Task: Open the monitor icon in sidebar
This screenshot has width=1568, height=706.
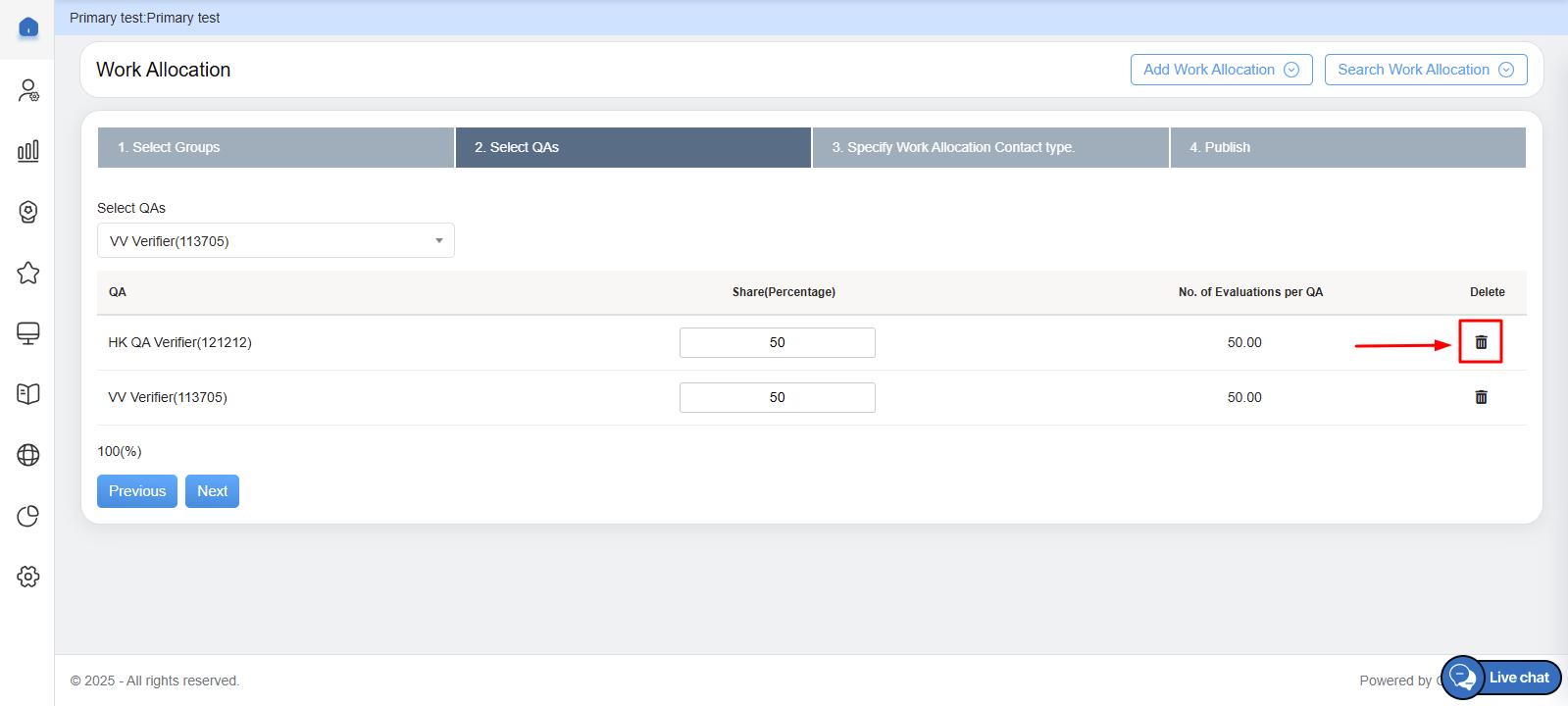Action: (28, 333)
